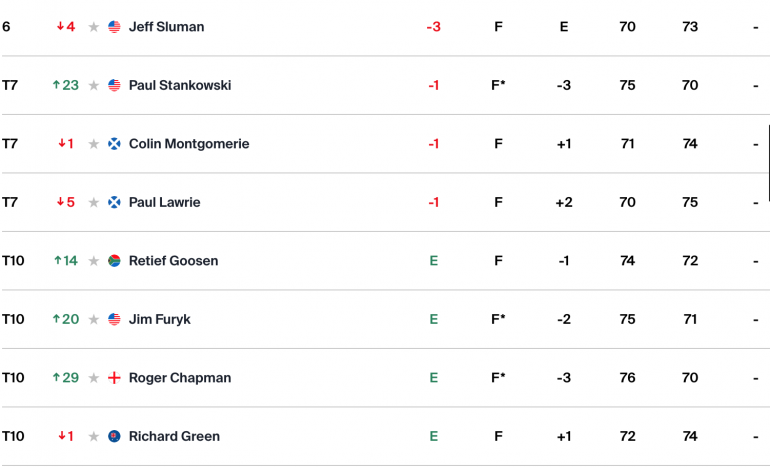
Task: Expand the Paul Lawrie leaderboard row
Action: [x=385, y=202]
